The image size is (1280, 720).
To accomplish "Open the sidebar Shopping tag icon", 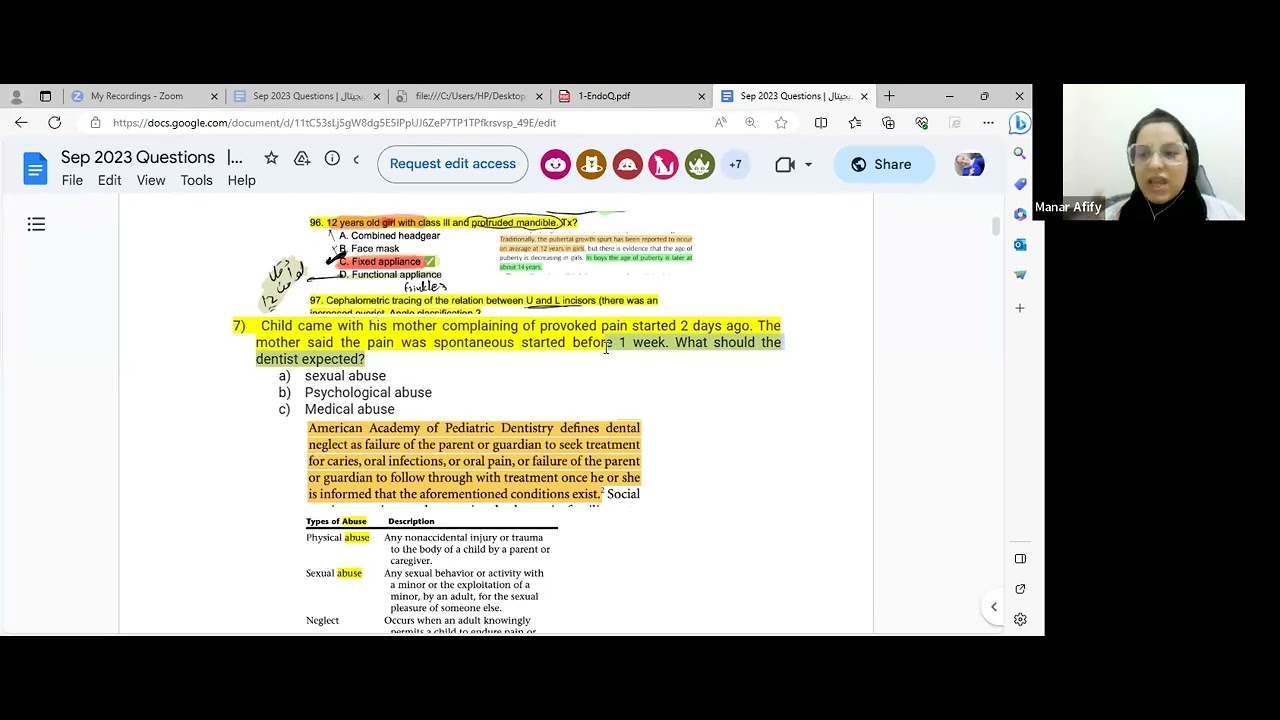I will (1020, 184).
